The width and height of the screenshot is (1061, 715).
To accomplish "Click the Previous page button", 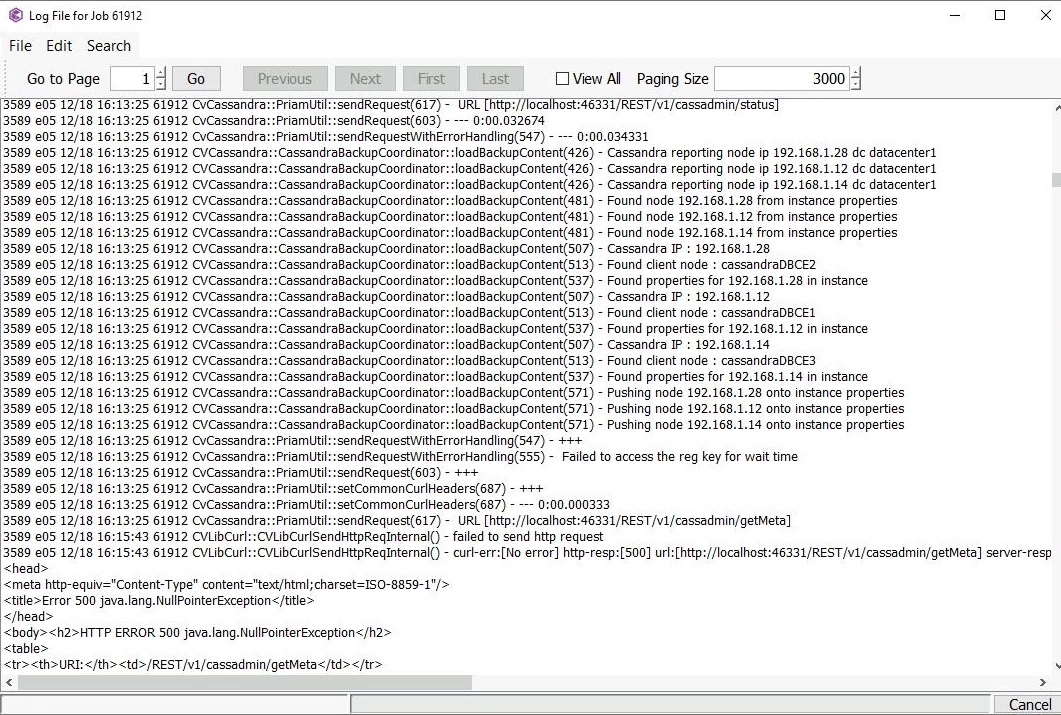I will tap(285, 78).
